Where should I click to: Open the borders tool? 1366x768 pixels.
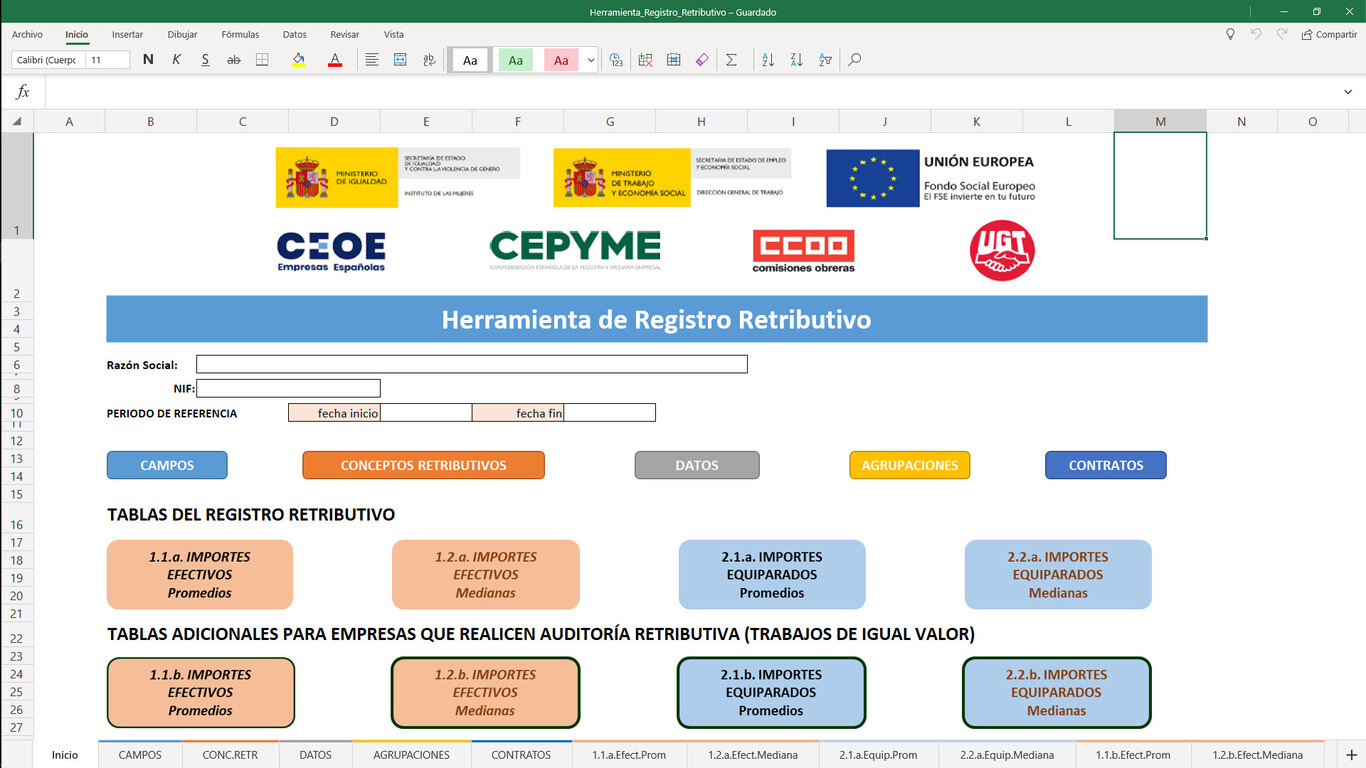[x=261, y=60]
